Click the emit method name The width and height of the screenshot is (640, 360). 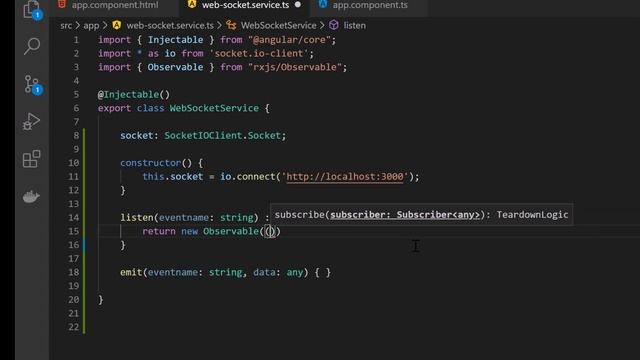[x=131, y=272]
